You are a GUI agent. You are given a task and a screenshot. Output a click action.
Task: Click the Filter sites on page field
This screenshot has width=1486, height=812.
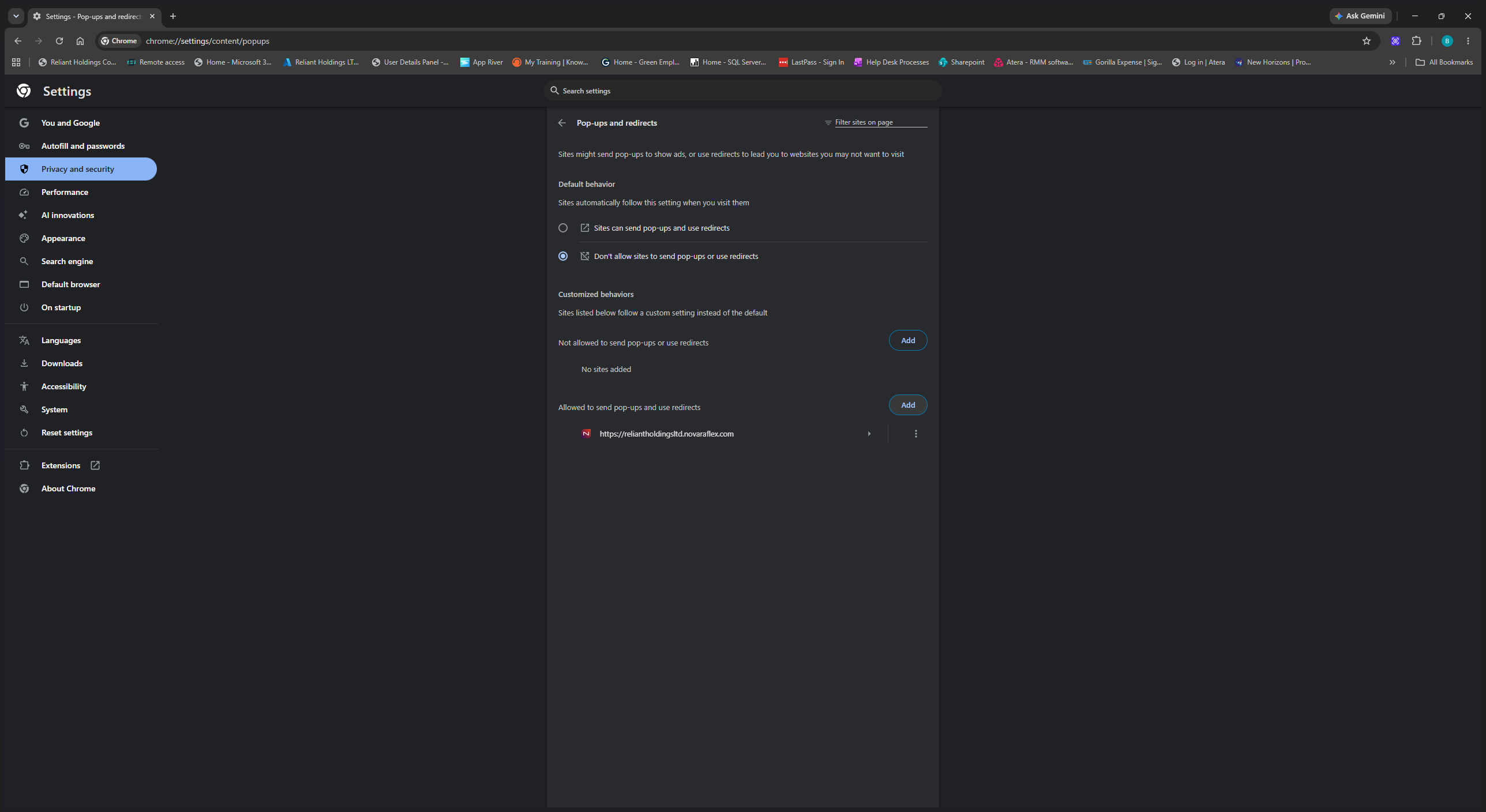click(x=880, y=122)
